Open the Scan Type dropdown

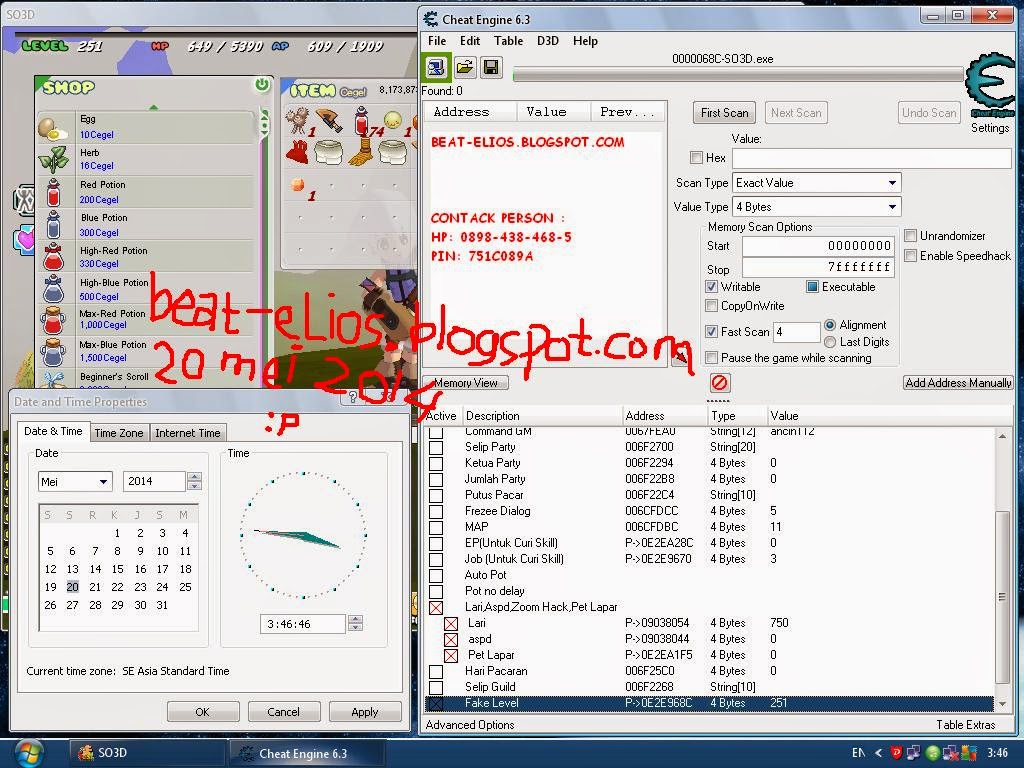816,183
